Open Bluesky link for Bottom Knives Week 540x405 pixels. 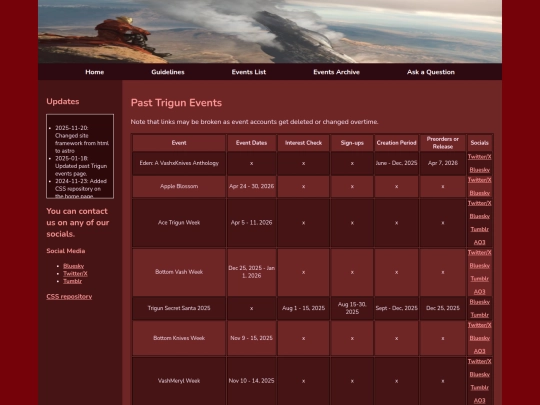pyautogui.click(x=479, y=338)
